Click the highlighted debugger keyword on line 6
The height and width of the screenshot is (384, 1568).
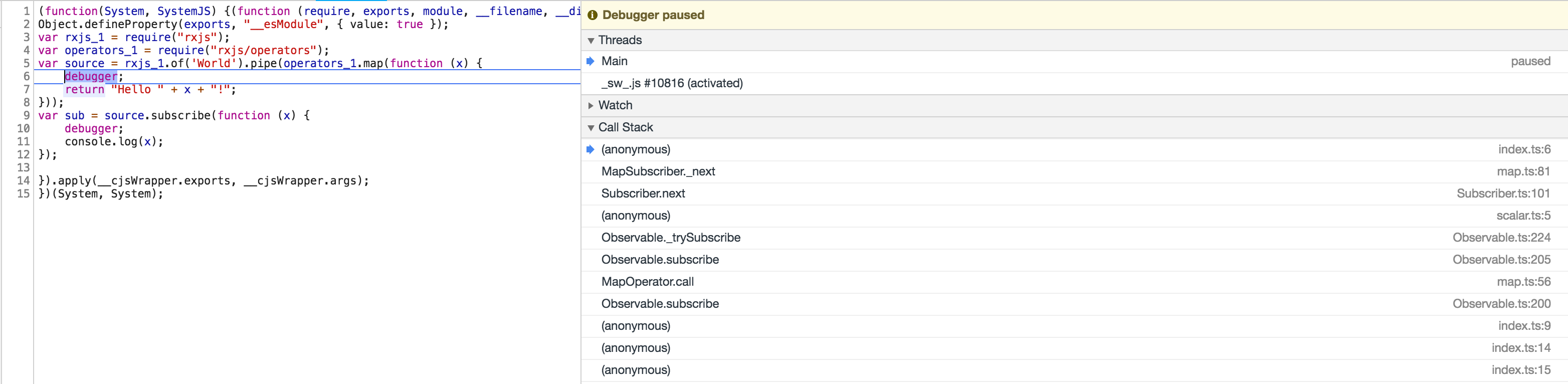click(91, 77)
